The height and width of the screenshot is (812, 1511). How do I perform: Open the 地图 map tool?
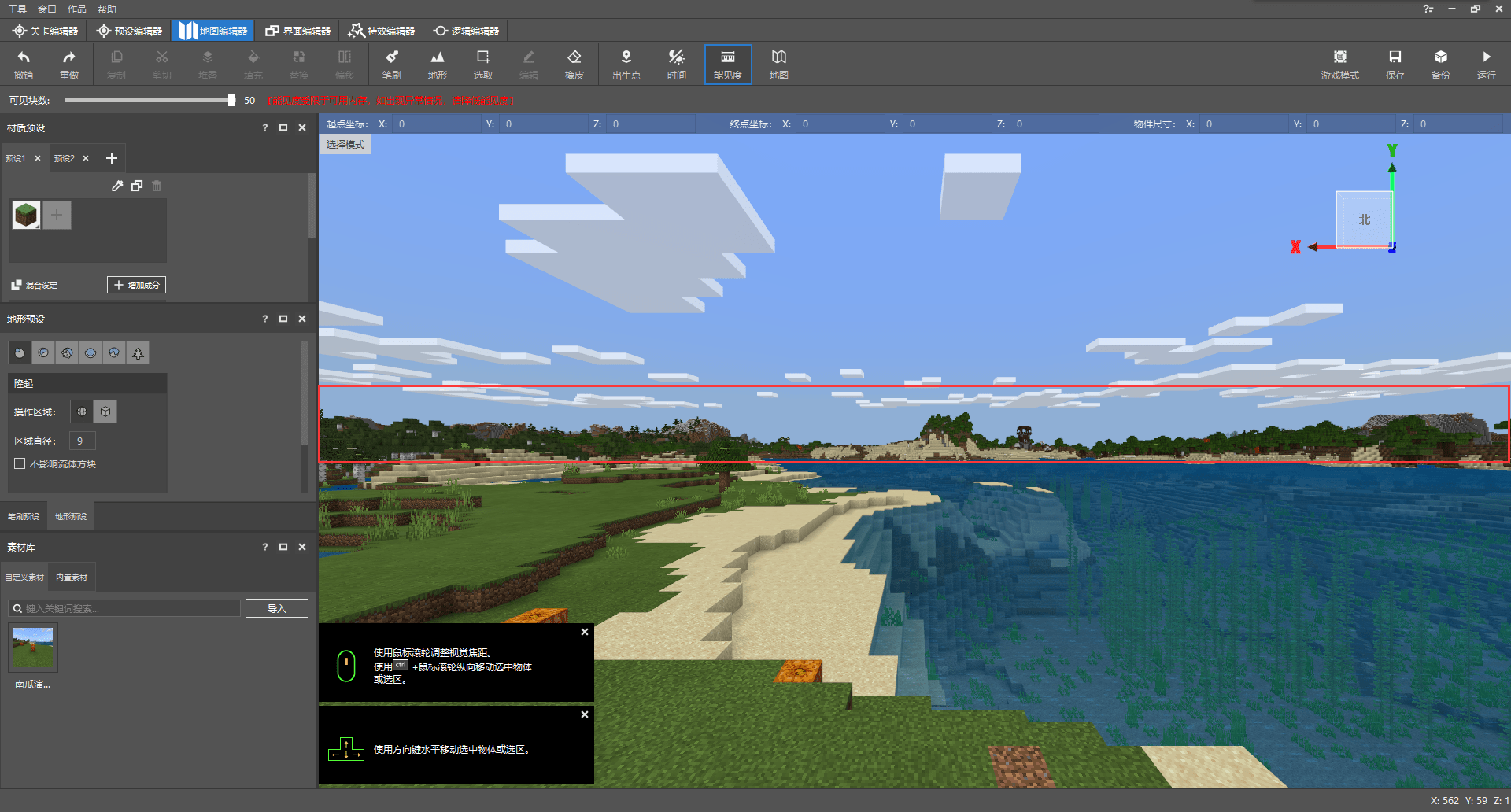click(779, 64)
